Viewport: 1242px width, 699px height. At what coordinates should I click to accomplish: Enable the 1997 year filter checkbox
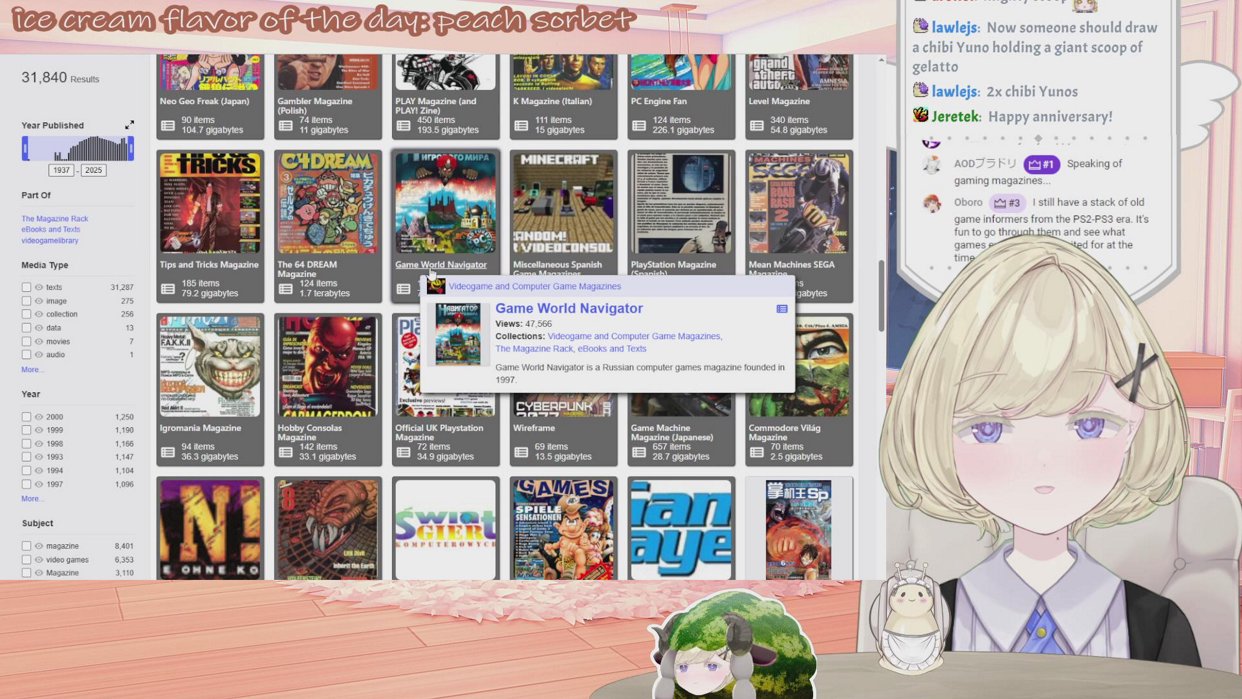click(27, 484)
